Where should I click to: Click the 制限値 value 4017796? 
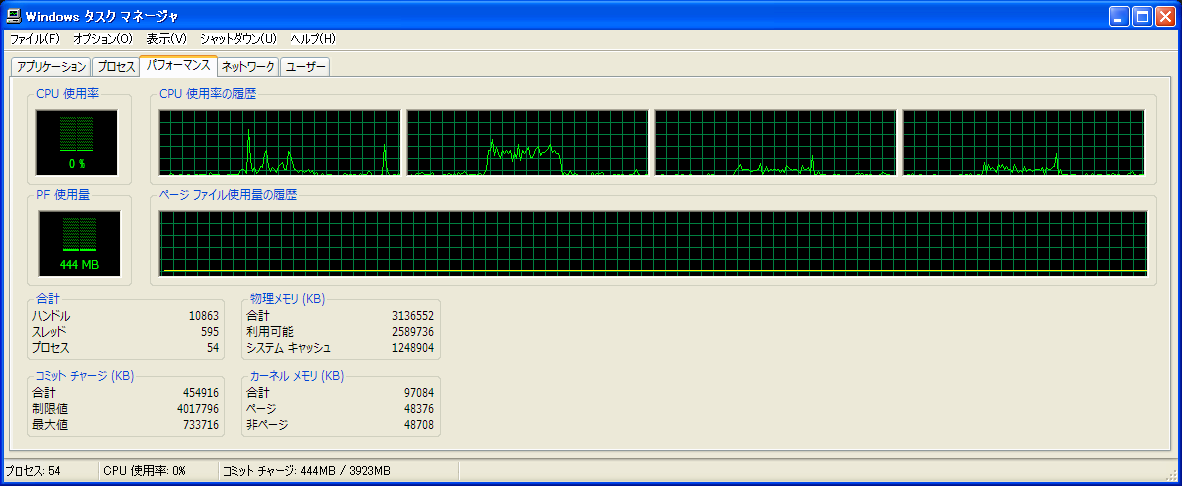(x=198, y=409)
